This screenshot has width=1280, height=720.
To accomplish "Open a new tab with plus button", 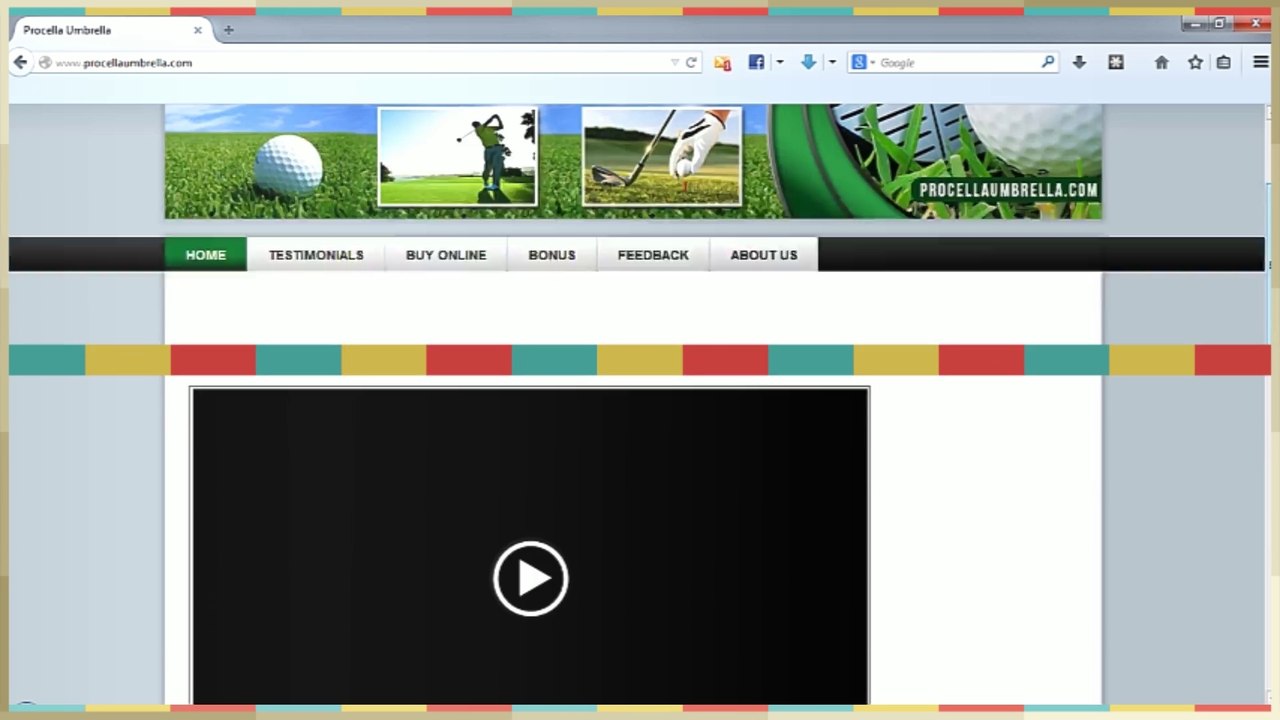I will point(228,30).
